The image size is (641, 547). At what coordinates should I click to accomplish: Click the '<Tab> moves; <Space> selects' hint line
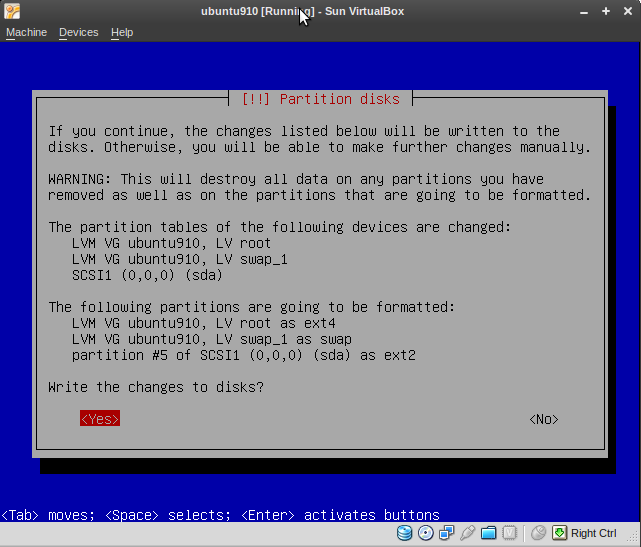(221, 515)
